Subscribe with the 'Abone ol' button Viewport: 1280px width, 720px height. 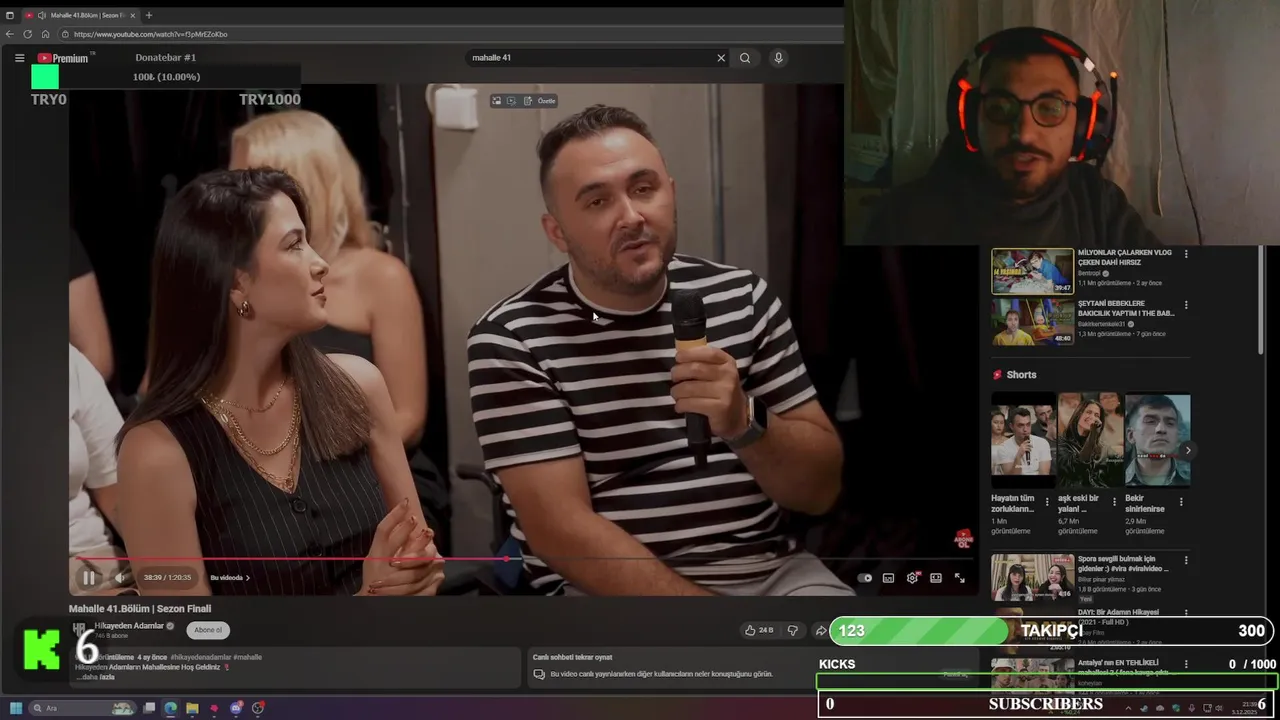(x=208, y=630)
